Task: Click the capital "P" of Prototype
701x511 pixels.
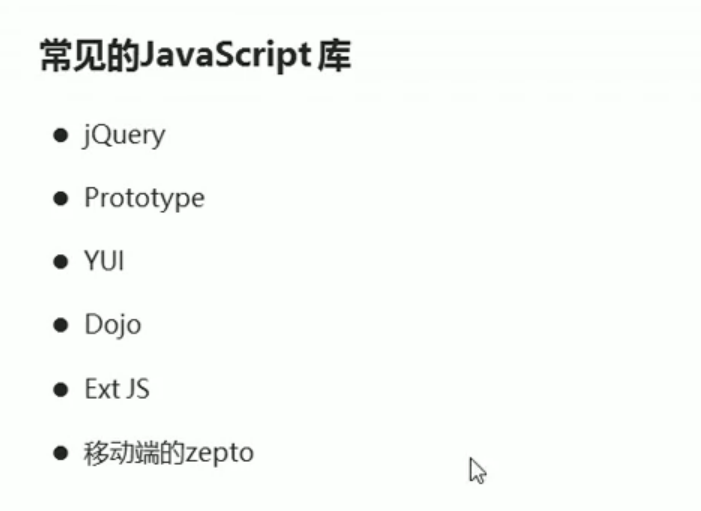Action: tap(92, 197)
